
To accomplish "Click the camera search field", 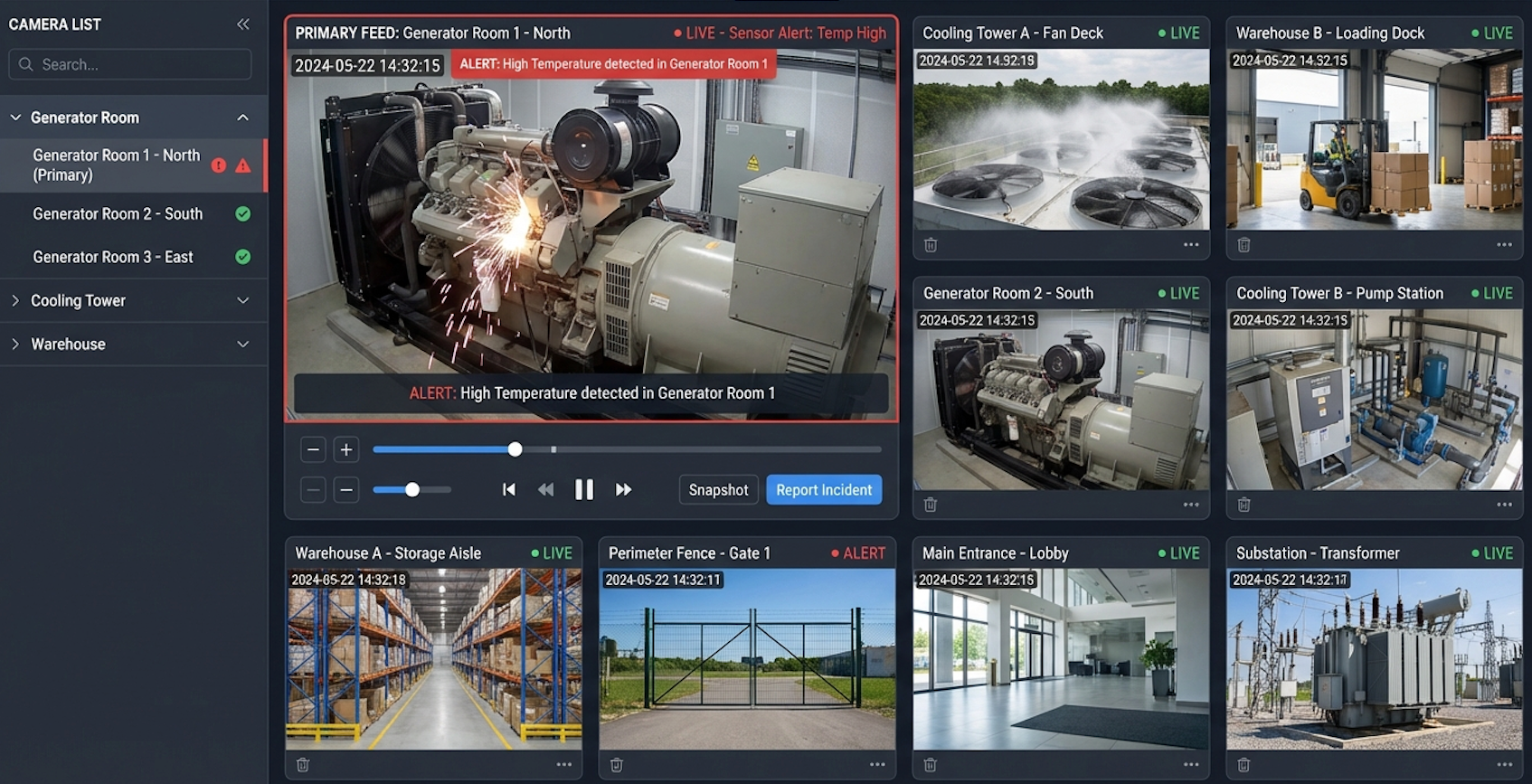I will coord(130,64).
